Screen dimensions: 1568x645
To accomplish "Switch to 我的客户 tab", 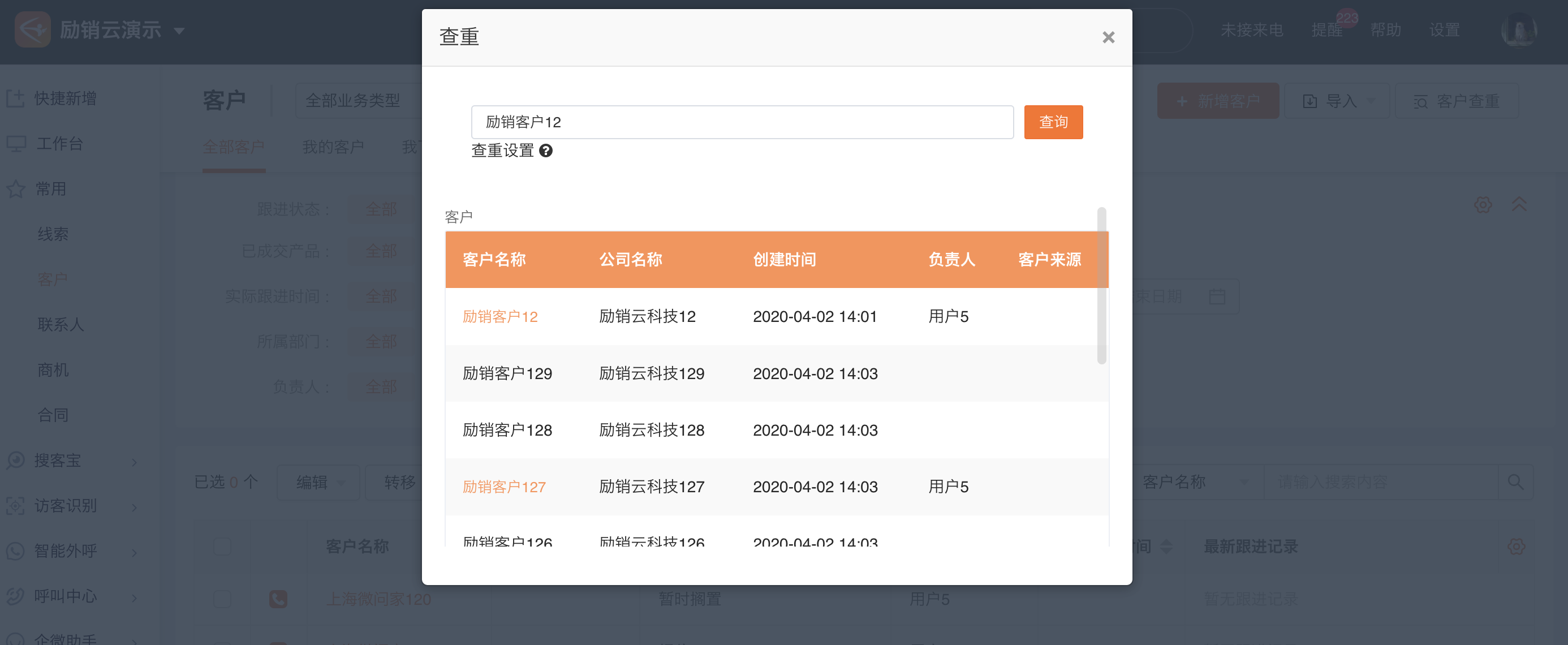I will point(333,147).
